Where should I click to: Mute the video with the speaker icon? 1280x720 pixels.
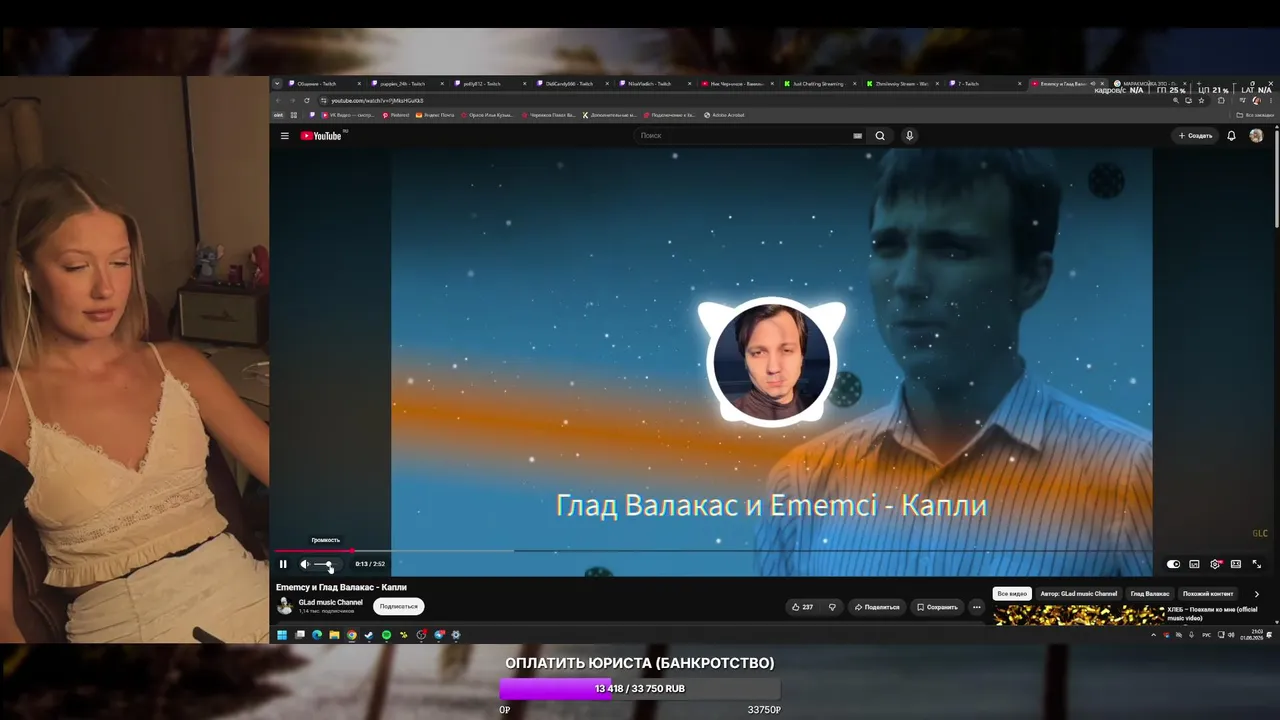[x=305, y=564]
